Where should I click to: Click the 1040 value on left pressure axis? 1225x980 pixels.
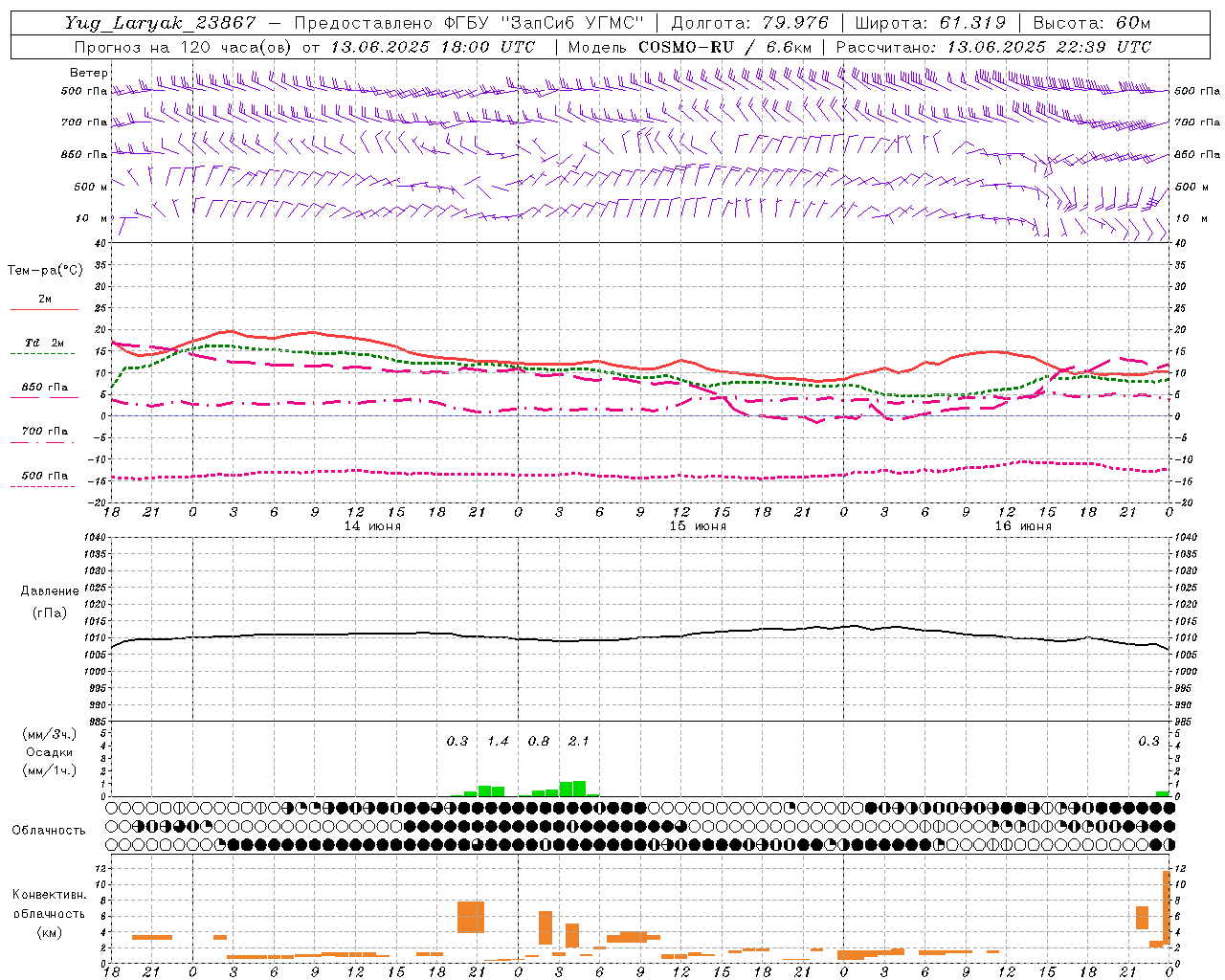click(x=93, y=538)
